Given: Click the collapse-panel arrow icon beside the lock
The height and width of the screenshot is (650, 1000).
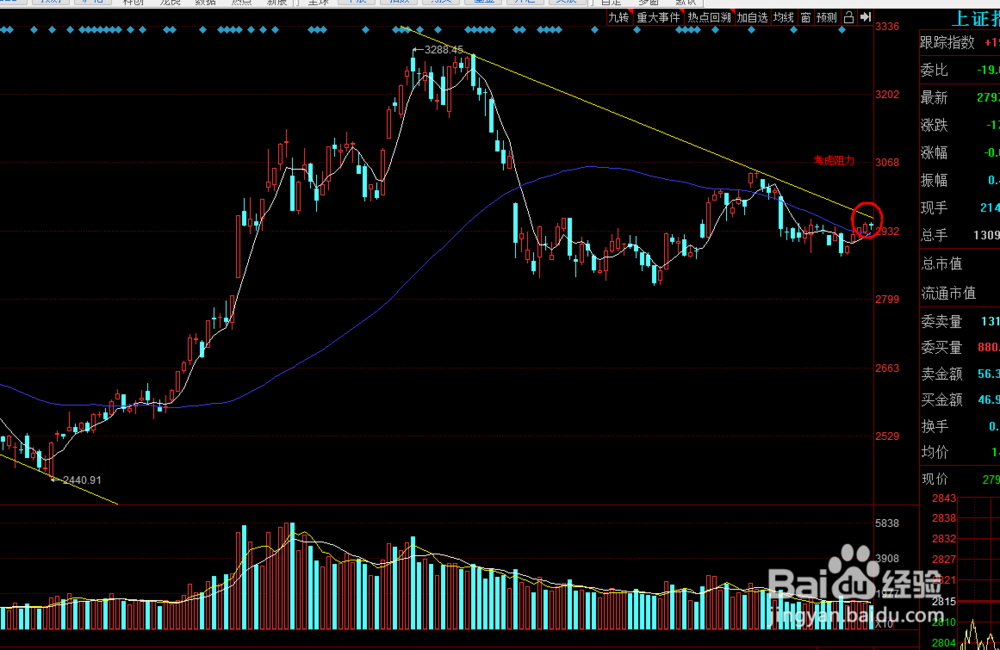Looking at the screenshot, I should click(x=865, y=18).
